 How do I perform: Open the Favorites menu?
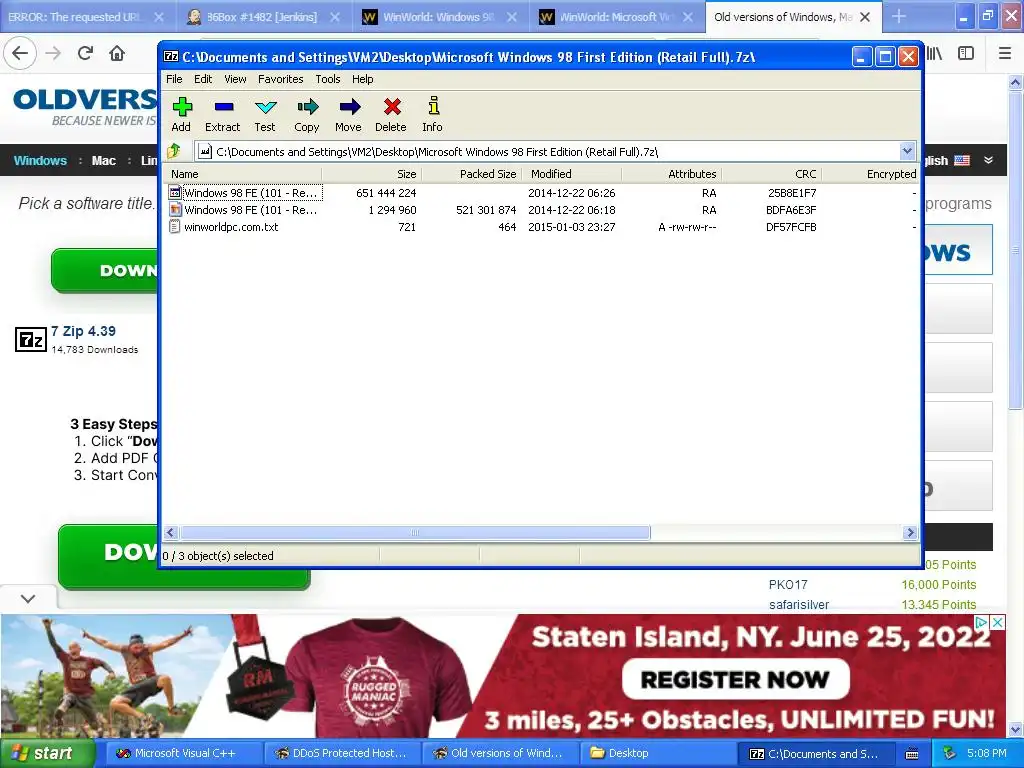point(281,79)
